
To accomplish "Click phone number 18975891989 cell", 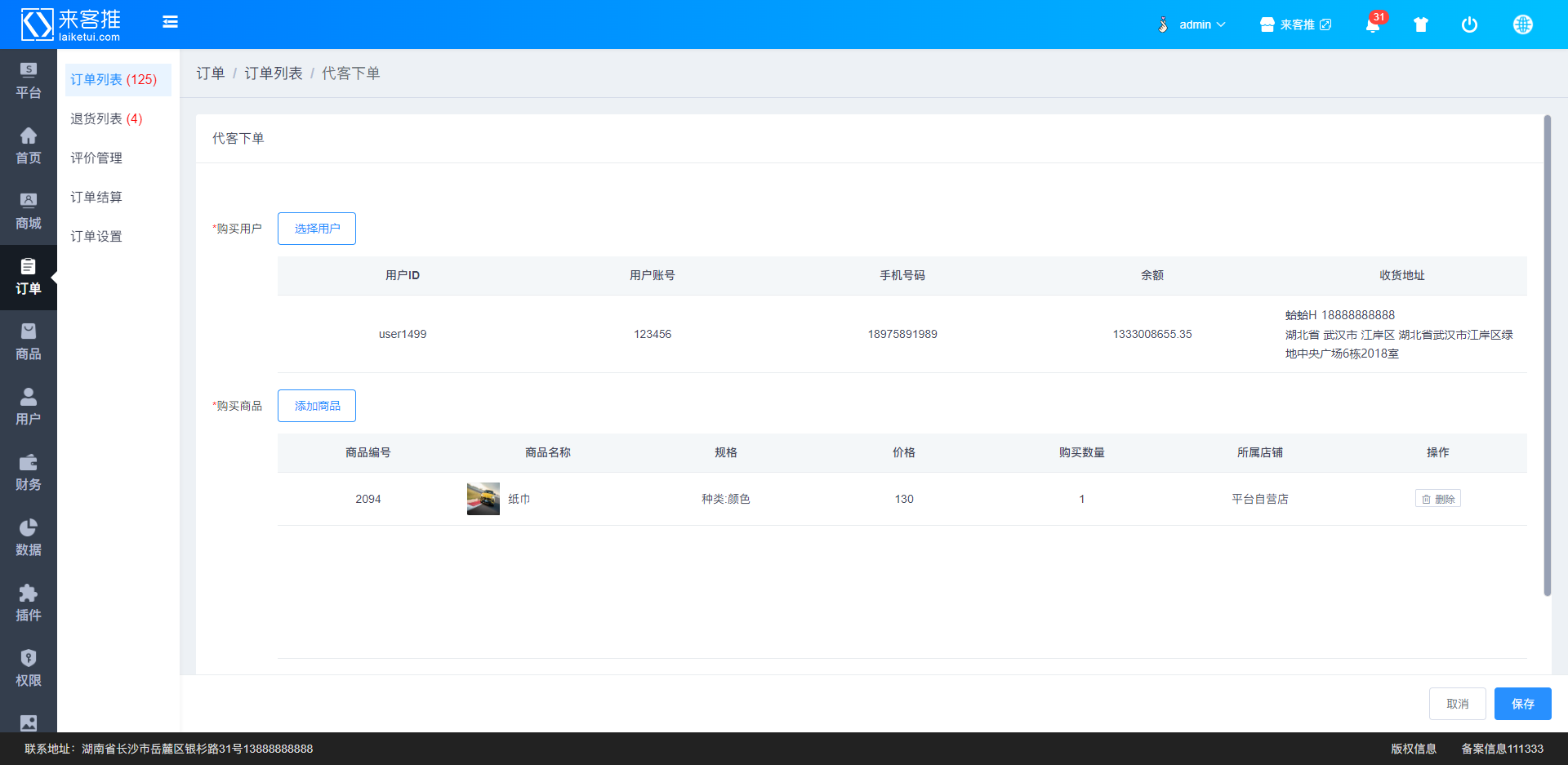I will pyautogui.click(x=902, y=334).
